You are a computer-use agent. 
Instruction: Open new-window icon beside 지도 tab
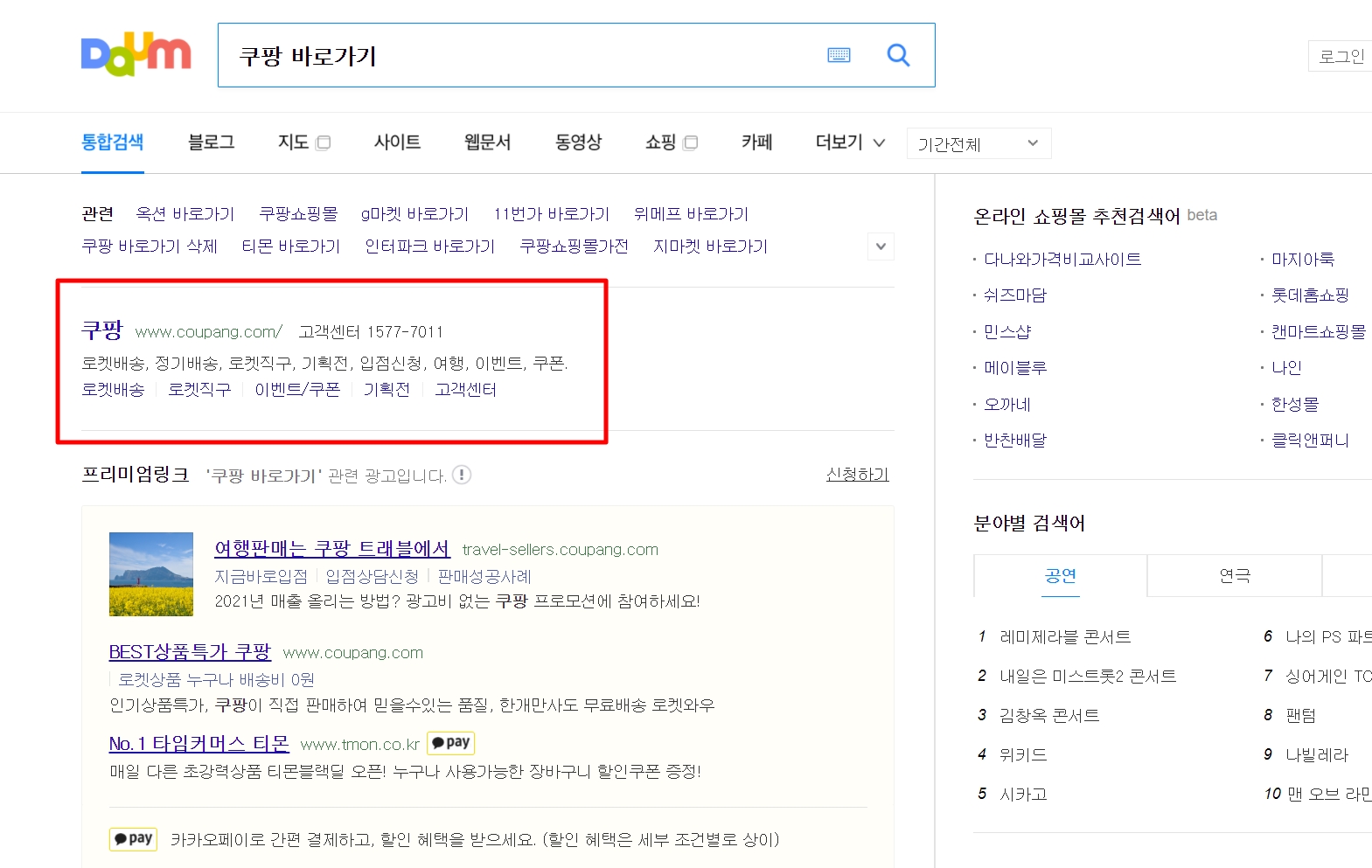click(x=324, y=142)
